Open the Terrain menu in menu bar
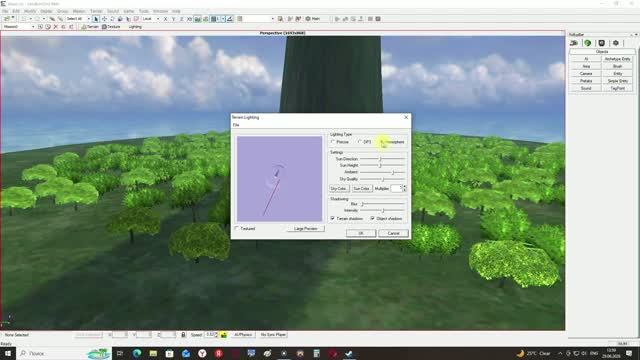640x360 pixels. click(x=96, y=11)
